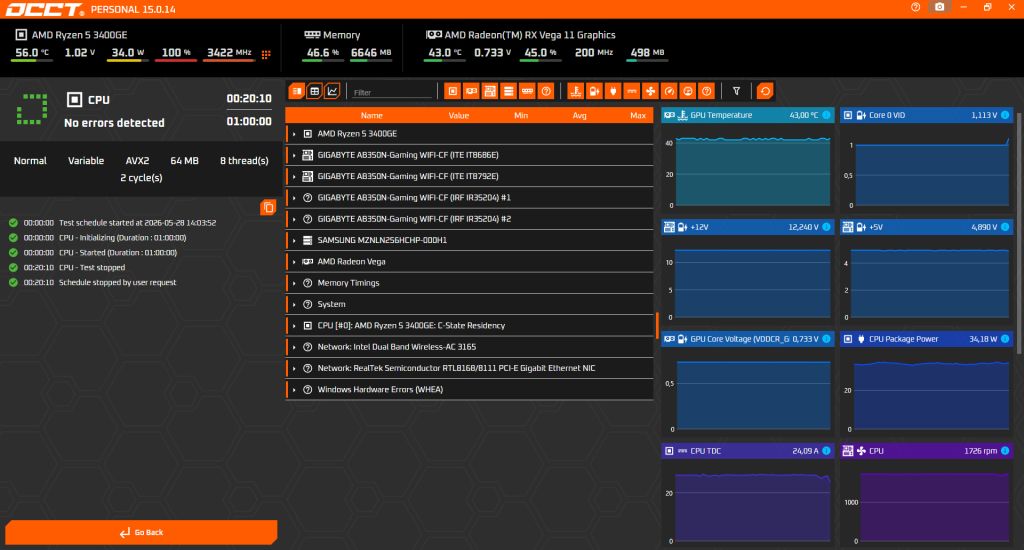1024x550 pixels.
Task: Select the Intel Dual Band Wireless-AC 3165 row
Action: pos(470,347)
